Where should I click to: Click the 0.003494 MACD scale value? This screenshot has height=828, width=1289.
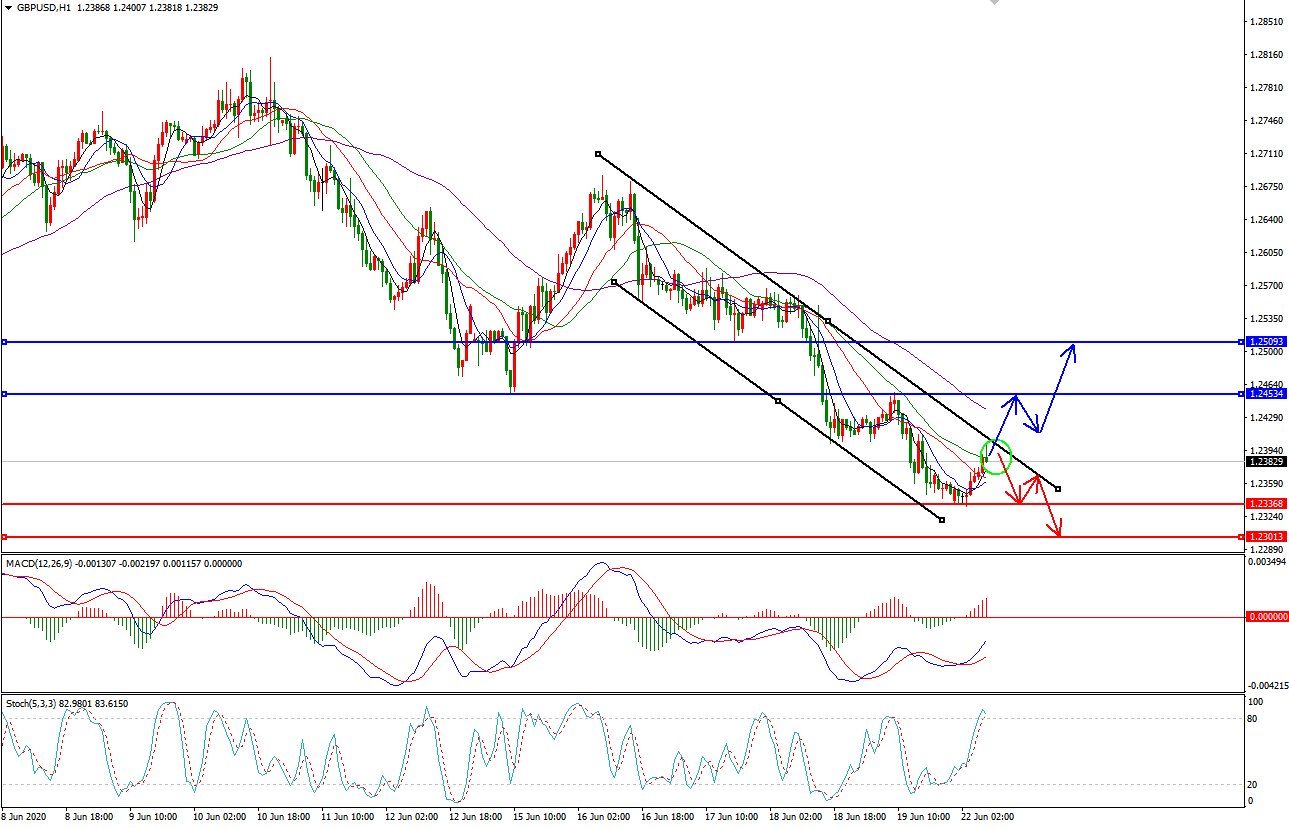tap(1266, 564)
